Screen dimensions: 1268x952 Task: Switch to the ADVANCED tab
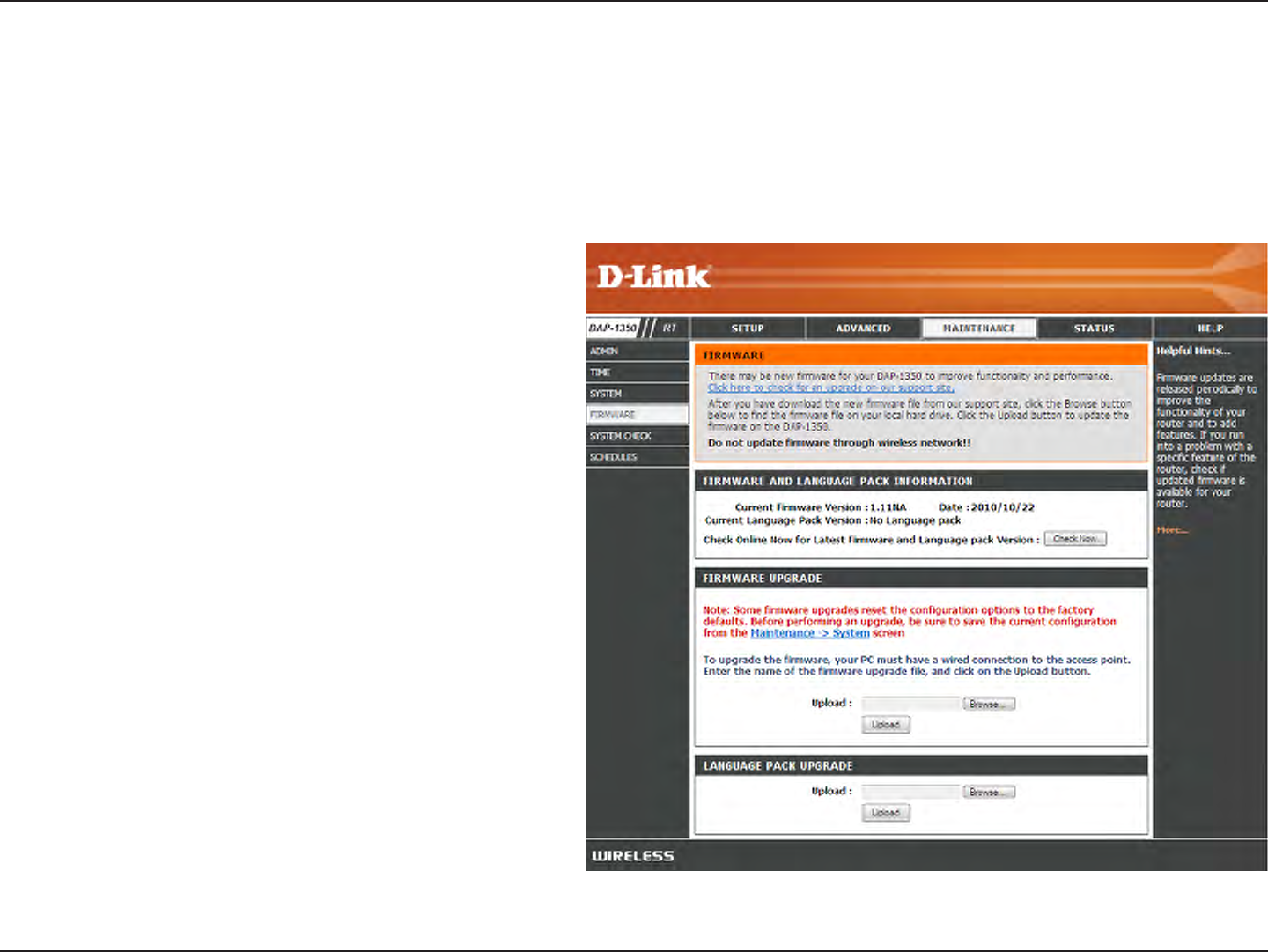[x=863, y=328]
